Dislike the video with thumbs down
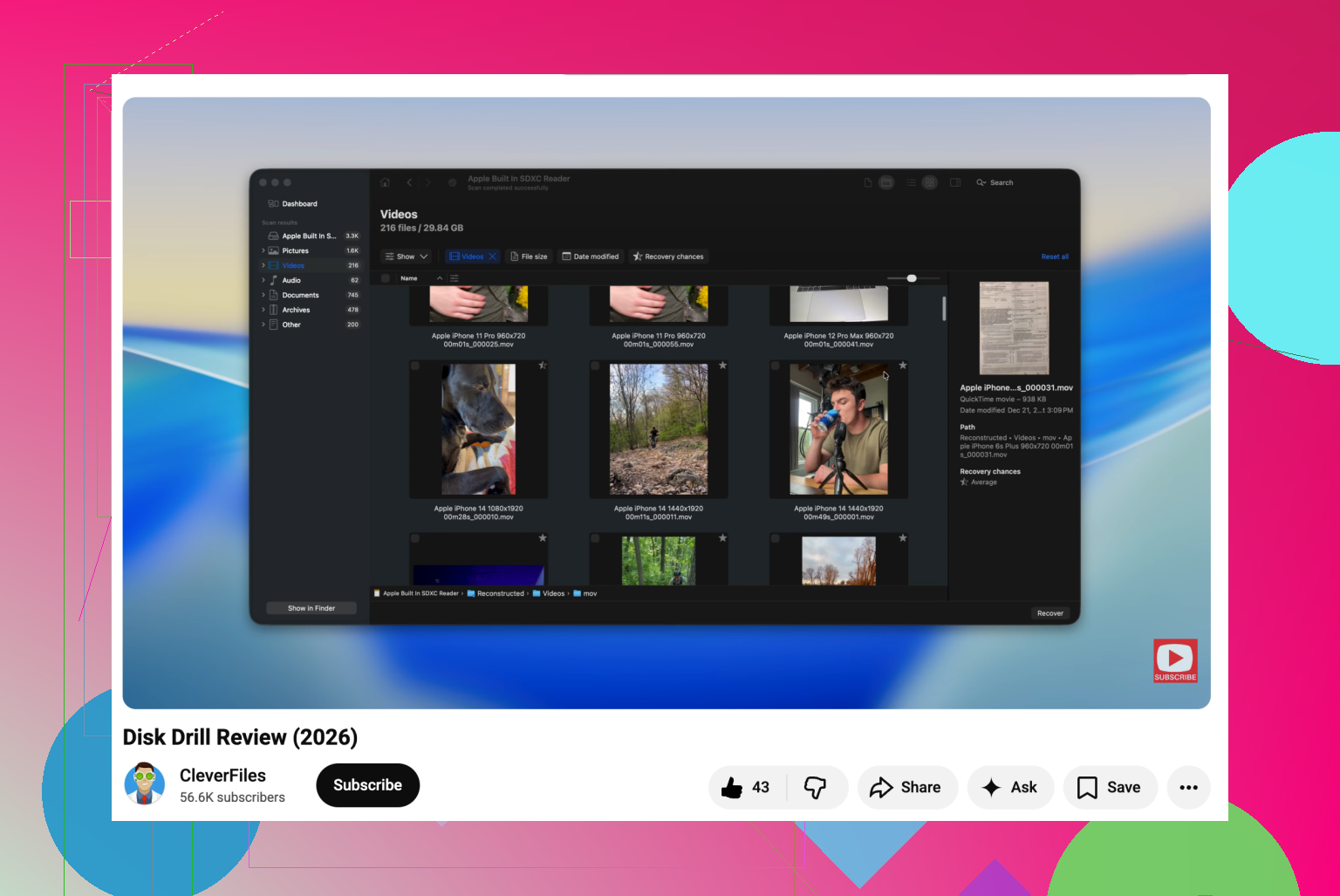The height and width of the screenshot is (896, 1340). (x=815, y=788)
